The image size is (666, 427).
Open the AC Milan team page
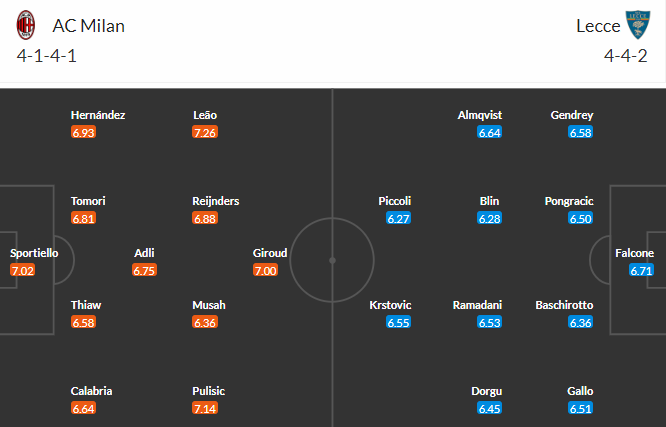tap(91, 24)
